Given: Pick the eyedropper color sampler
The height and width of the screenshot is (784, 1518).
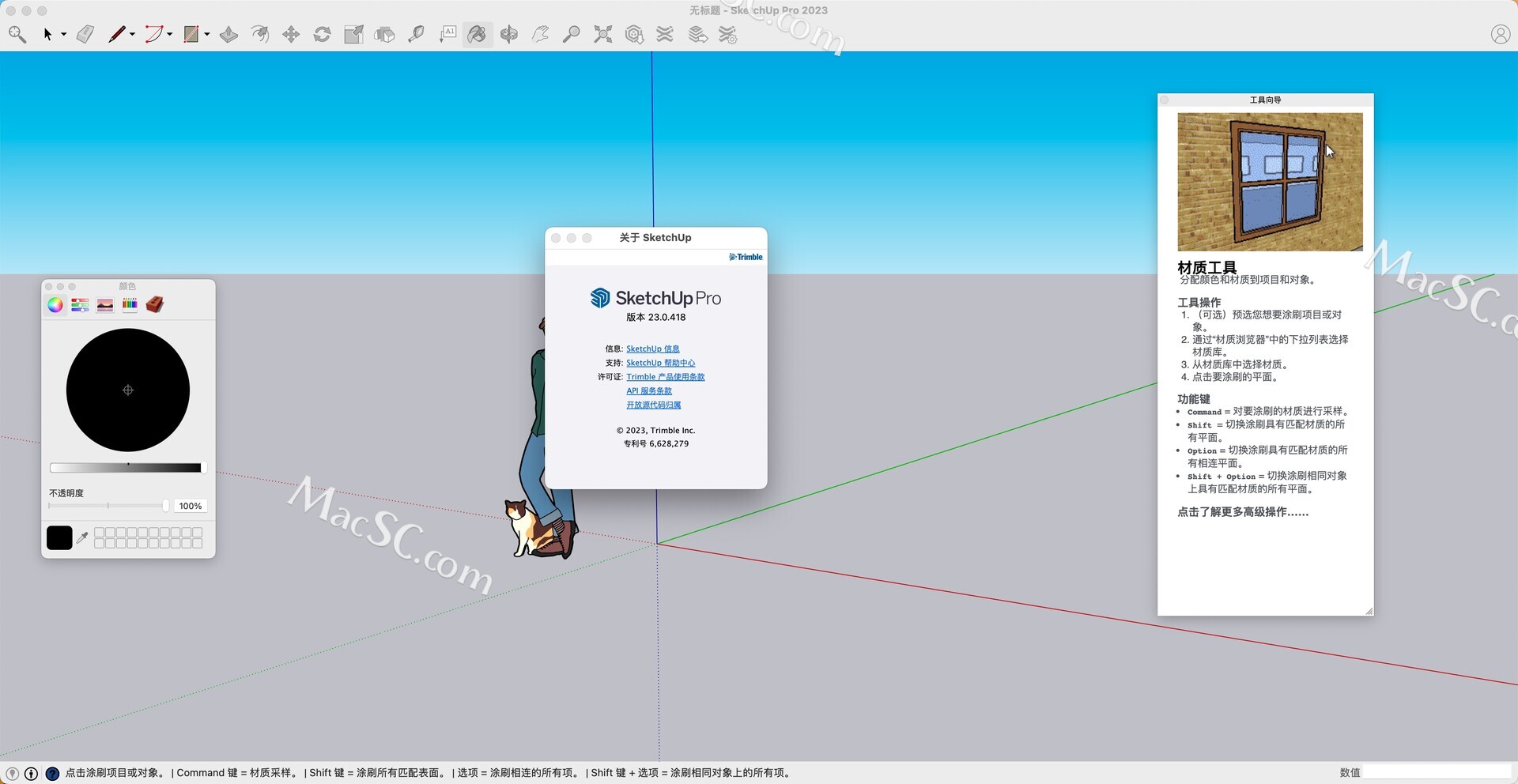Looking at the screenshot, I should point(82,538).
